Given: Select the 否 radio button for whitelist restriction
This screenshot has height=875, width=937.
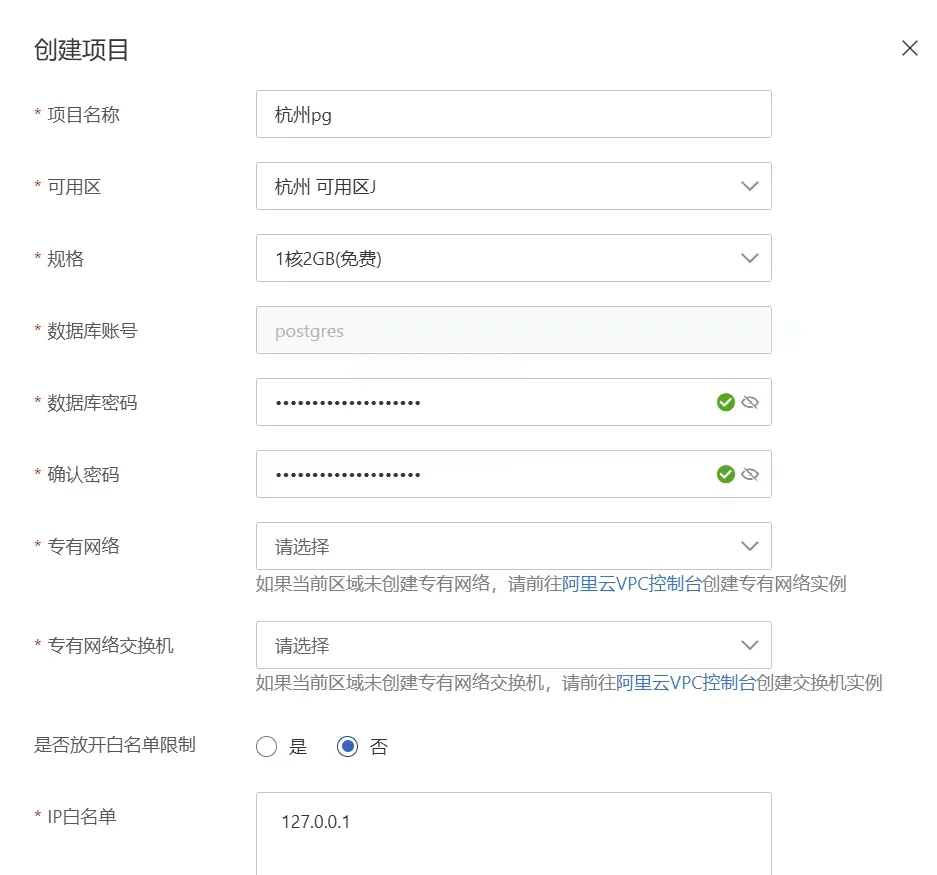Looking at the screenshot, I should coord(347,746).
